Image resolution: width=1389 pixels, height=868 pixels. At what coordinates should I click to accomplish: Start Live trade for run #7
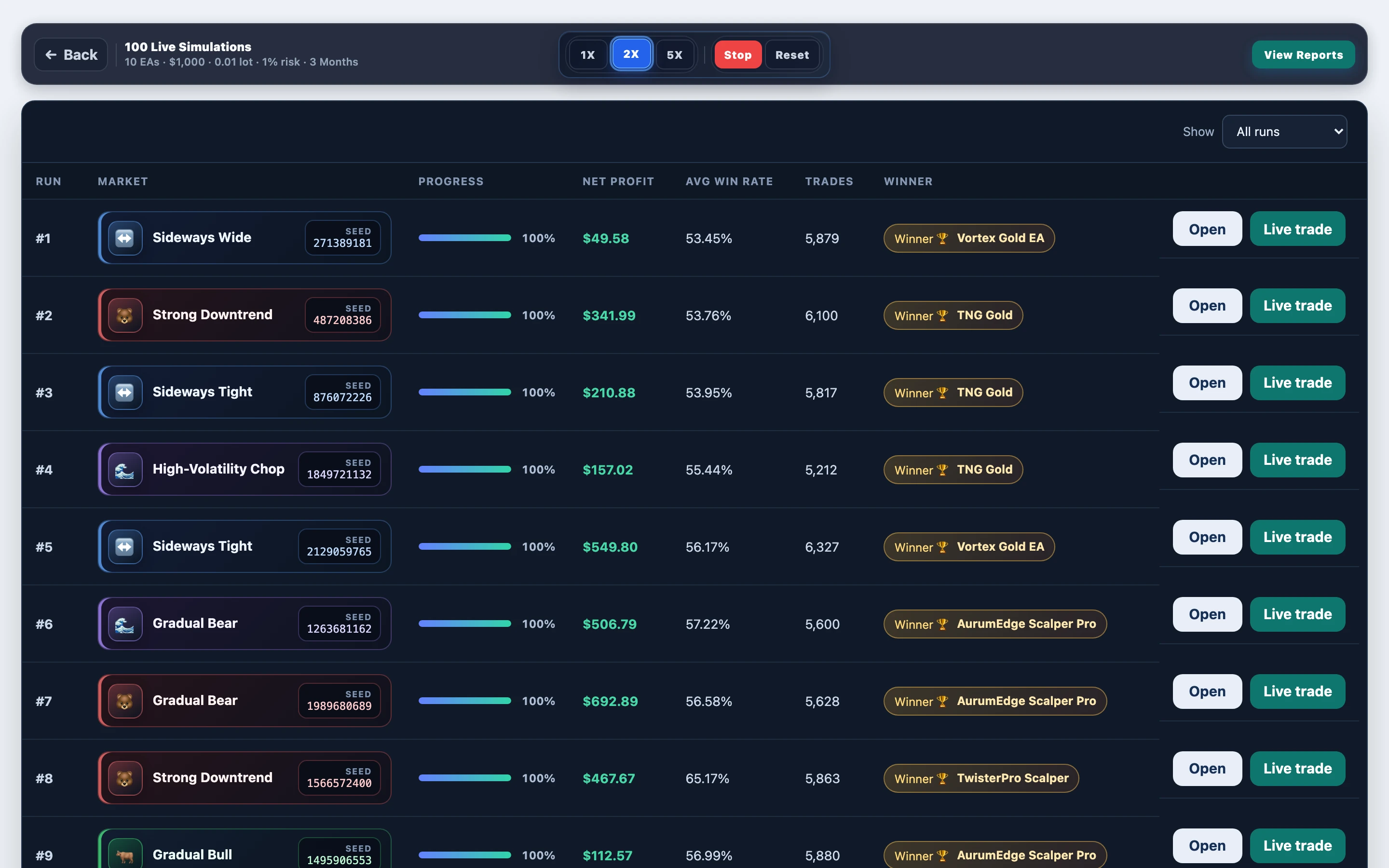[x=1297, y=691]
